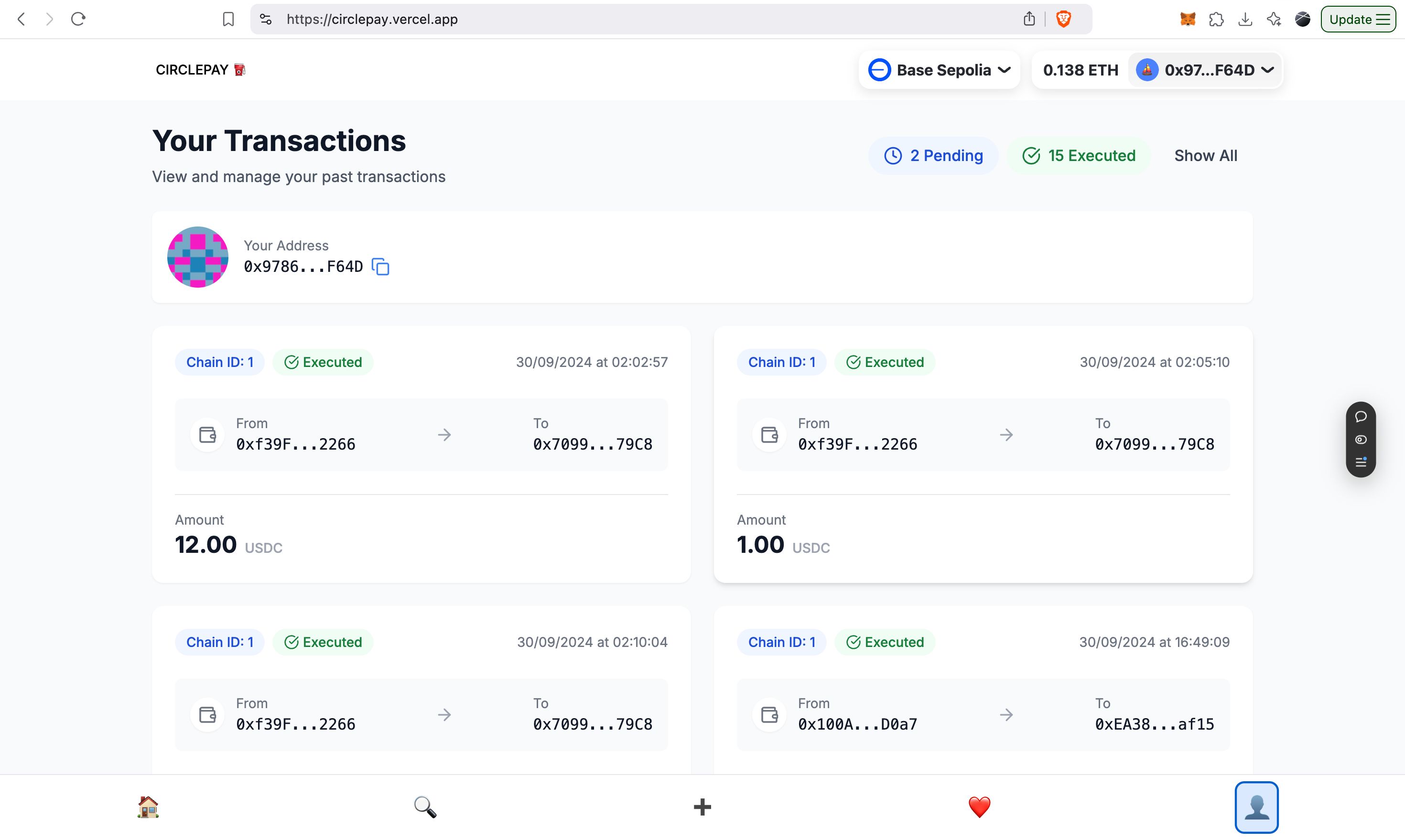This screenshot has width=1405, height=840.
Task: Click the copy address icon next to 0x9786...F64D
Action: pyautogui.click(x=381, y=267)
